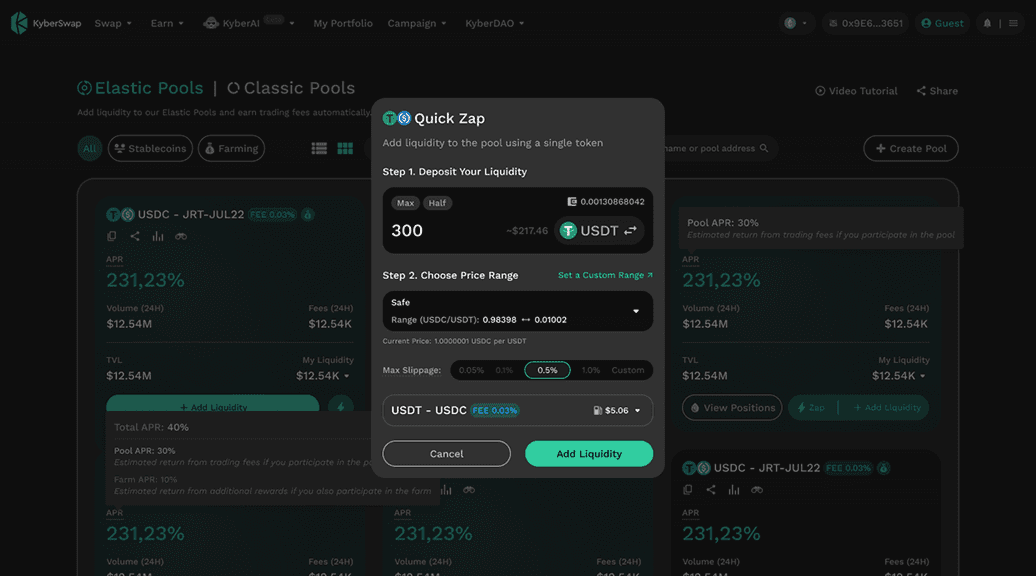Open the Video Tutorial link
1036x576 pixels.
[x=856, y=91]
